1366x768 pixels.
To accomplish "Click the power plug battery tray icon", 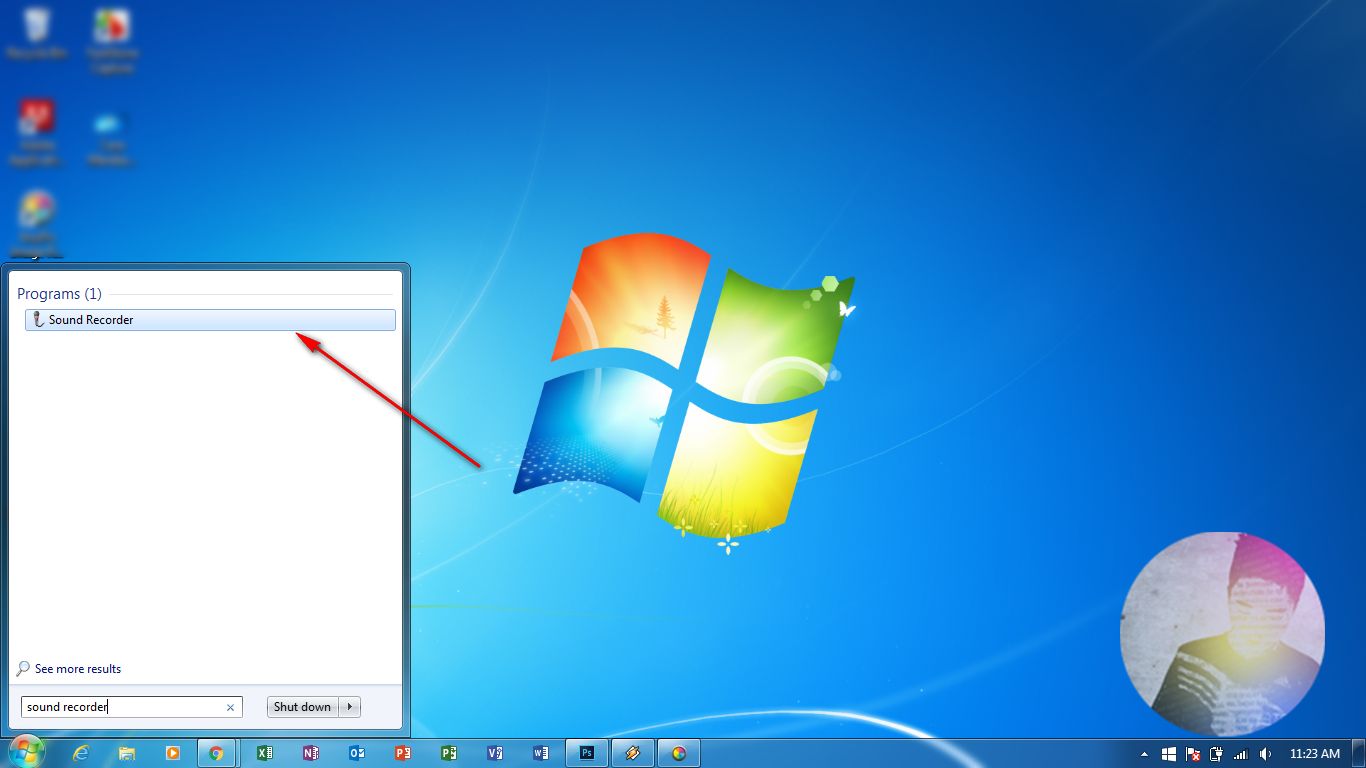I will [x=1216, y=754].
